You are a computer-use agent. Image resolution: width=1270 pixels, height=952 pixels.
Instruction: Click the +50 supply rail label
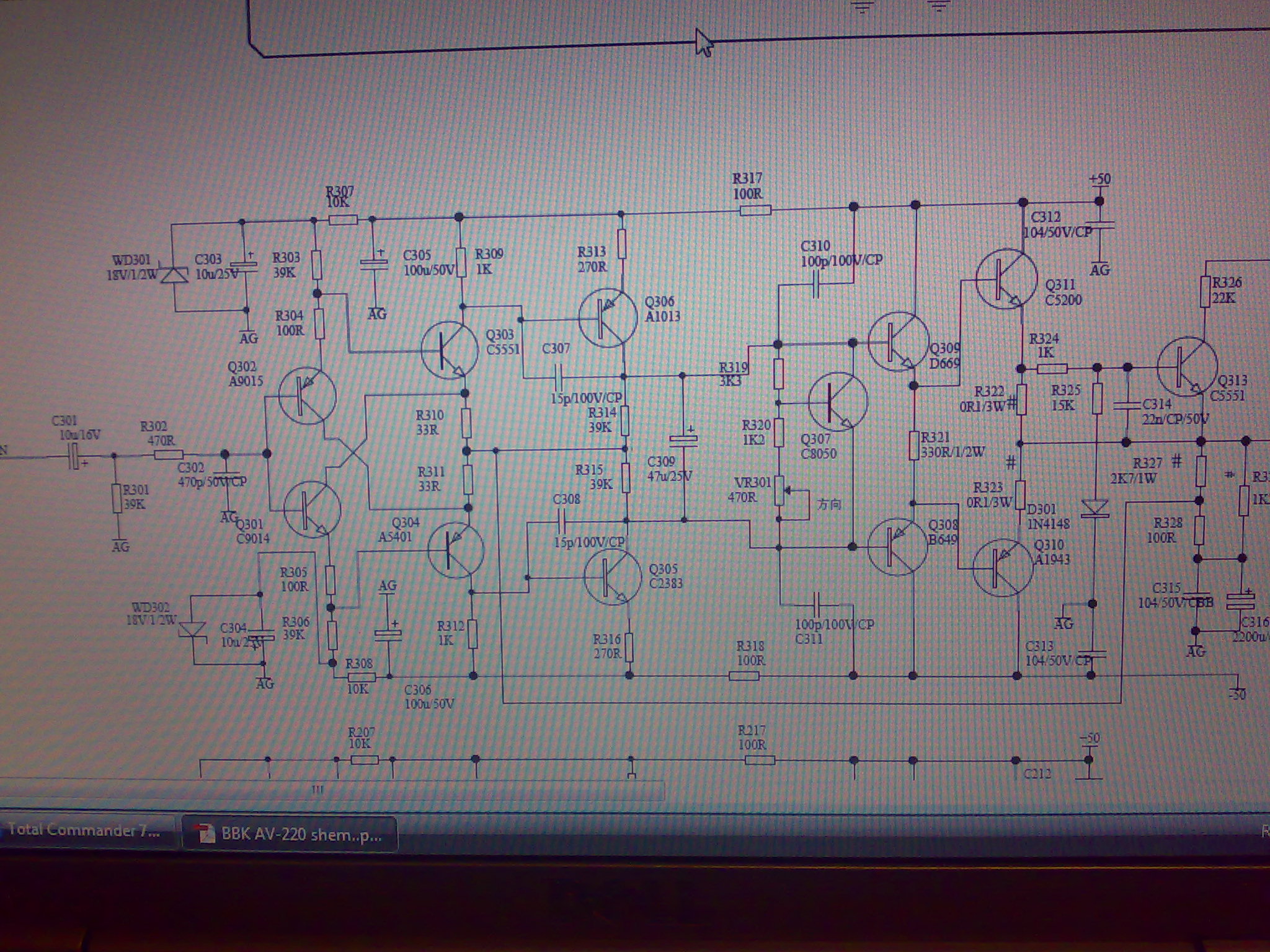(1099, 179)
